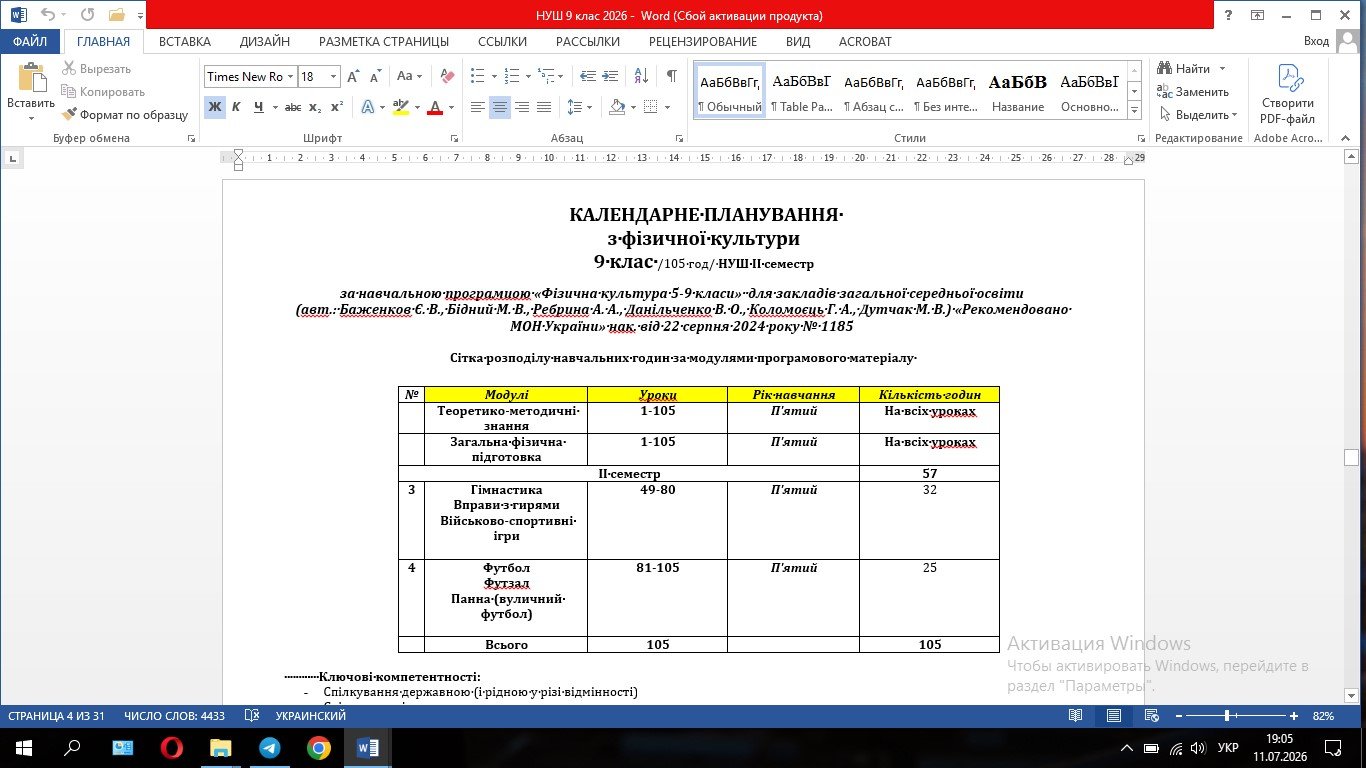Switch to read mode view icon
1366x768 pixels.
pyautogui.click(x=1076, y=716)
